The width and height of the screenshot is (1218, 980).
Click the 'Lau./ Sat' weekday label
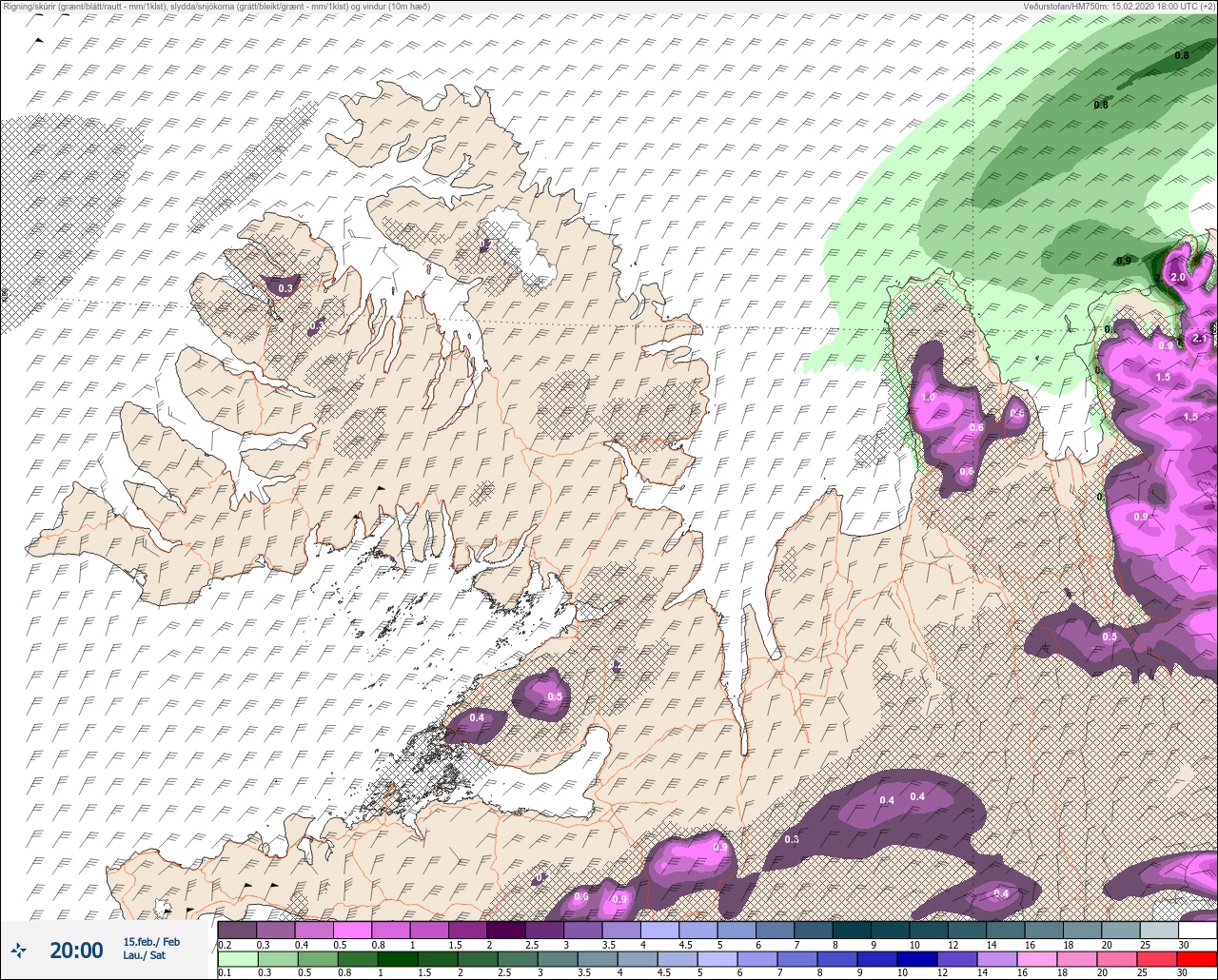tap(144, 955)
